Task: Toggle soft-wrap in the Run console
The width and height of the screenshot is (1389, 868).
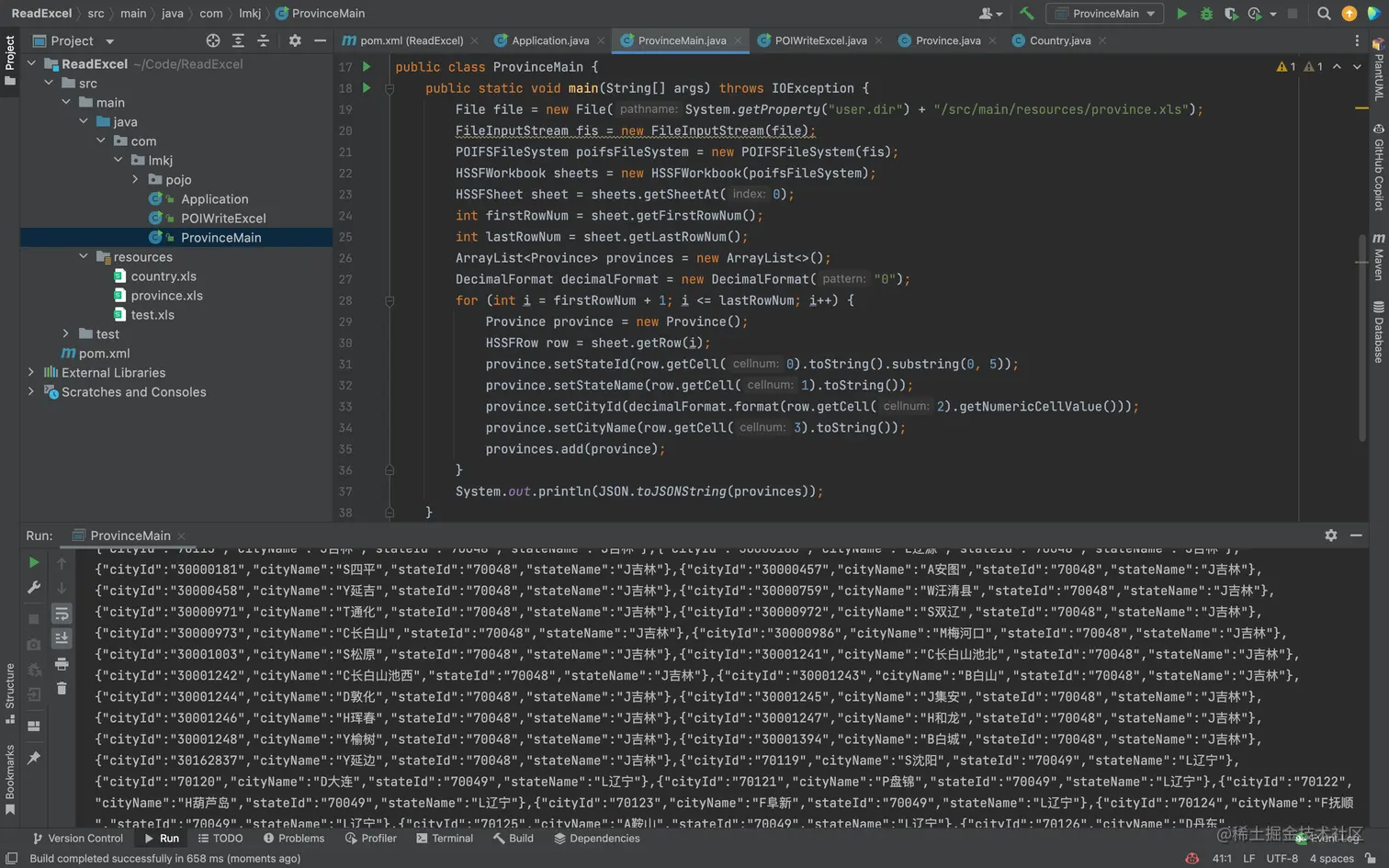Action: pos(62,614)
